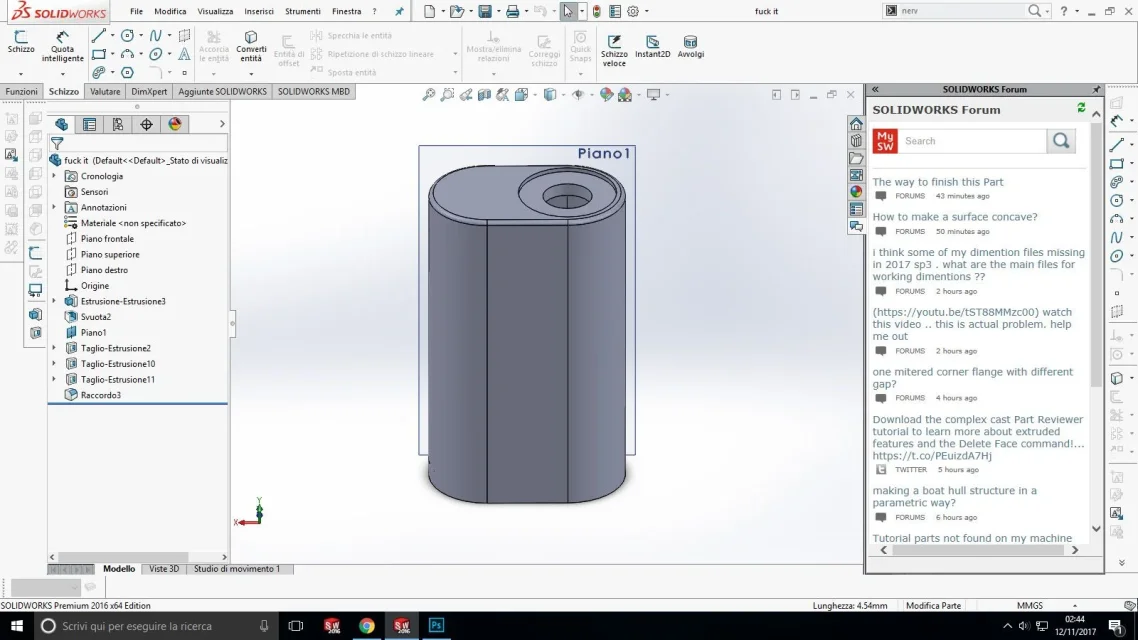Open 'The way to finish this Part' link

937,182
